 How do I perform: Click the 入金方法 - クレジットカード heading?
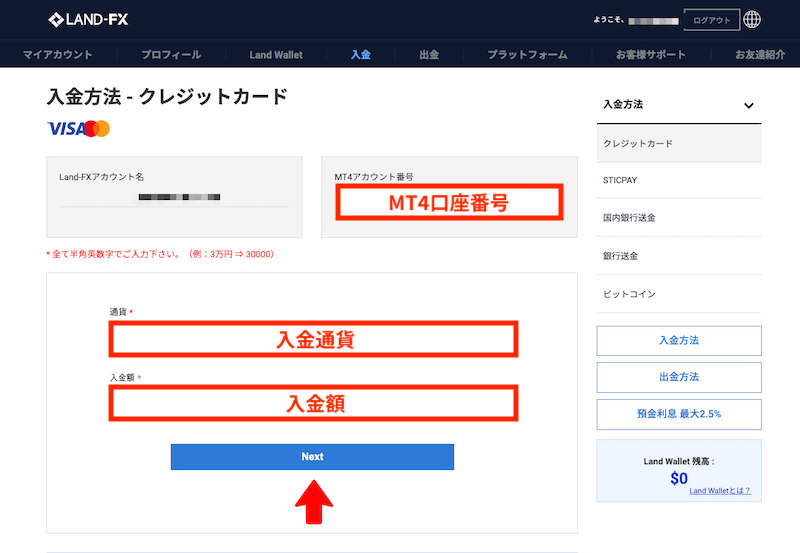[x=167, y=96]
